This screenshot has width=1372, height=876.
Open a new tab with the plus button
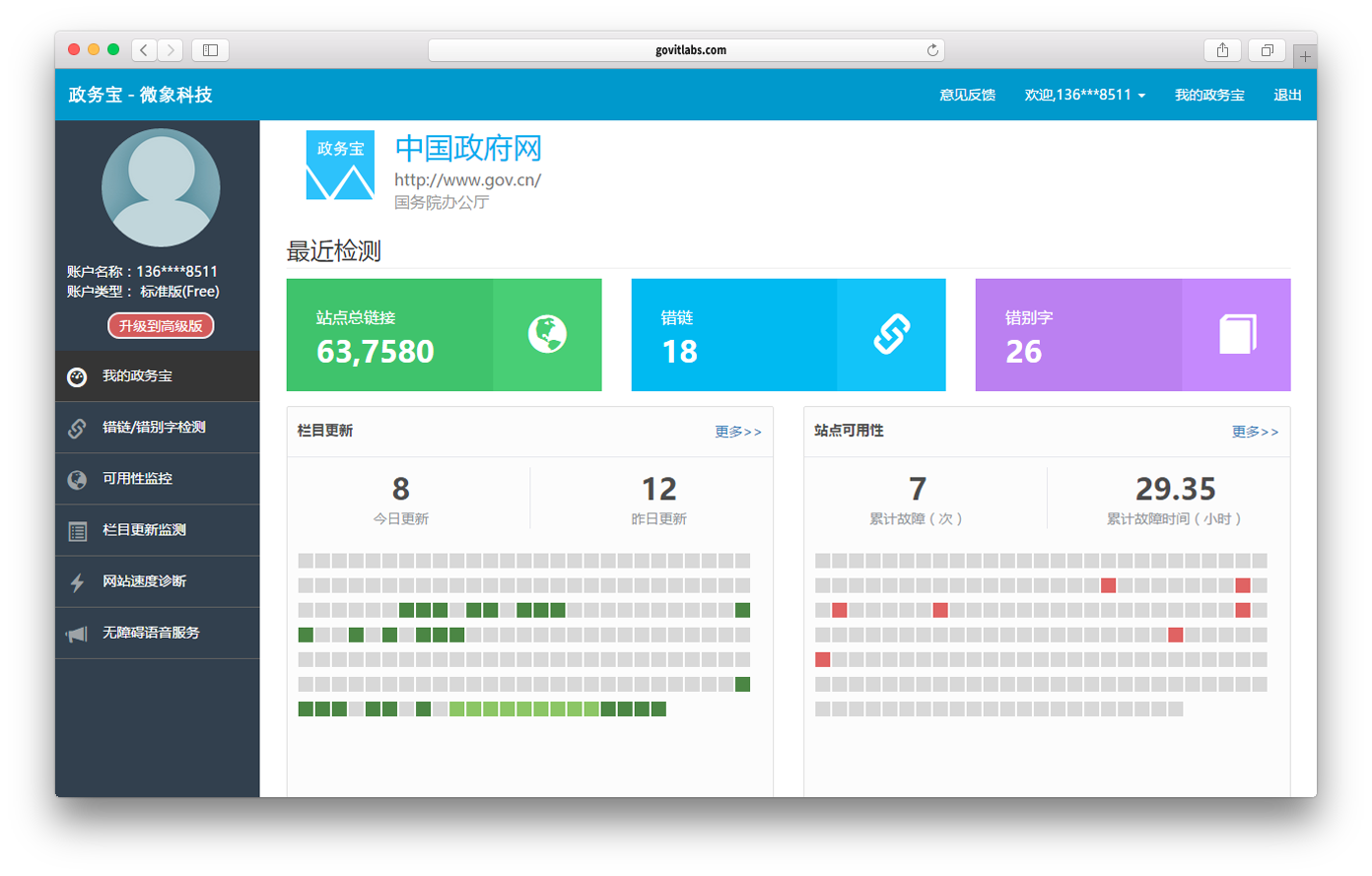(x=1305, y=56)
